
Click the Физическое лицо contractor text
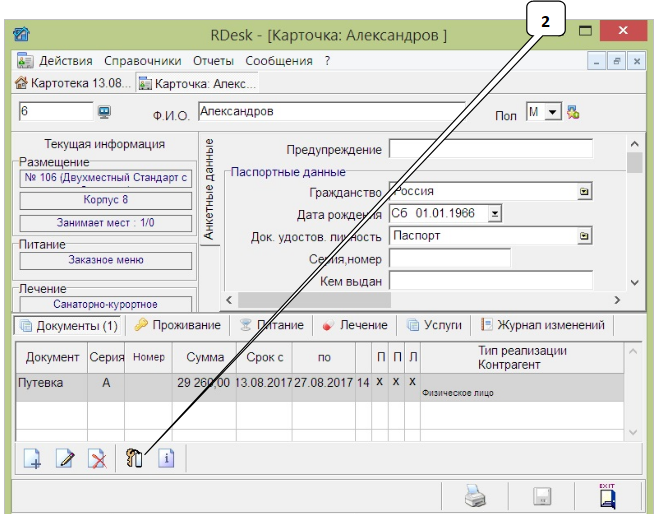(458, 393)
